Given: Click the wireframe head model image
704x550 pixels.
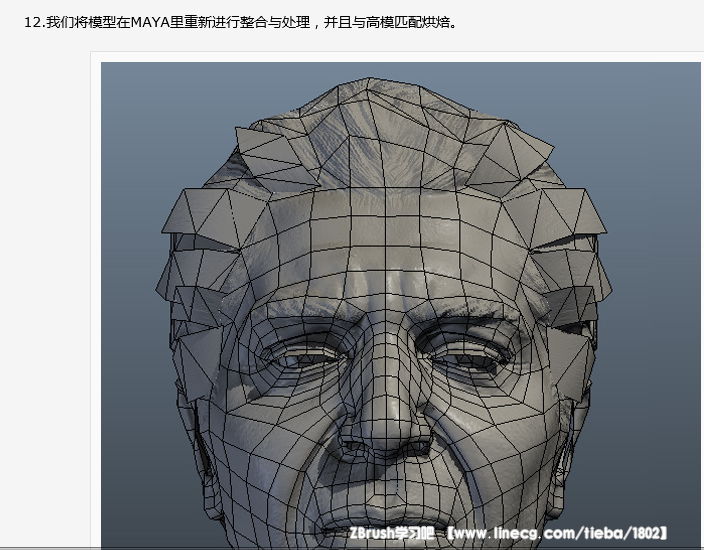Looking at the screenshot, I should pyautogui.click(x=400, y=305).
